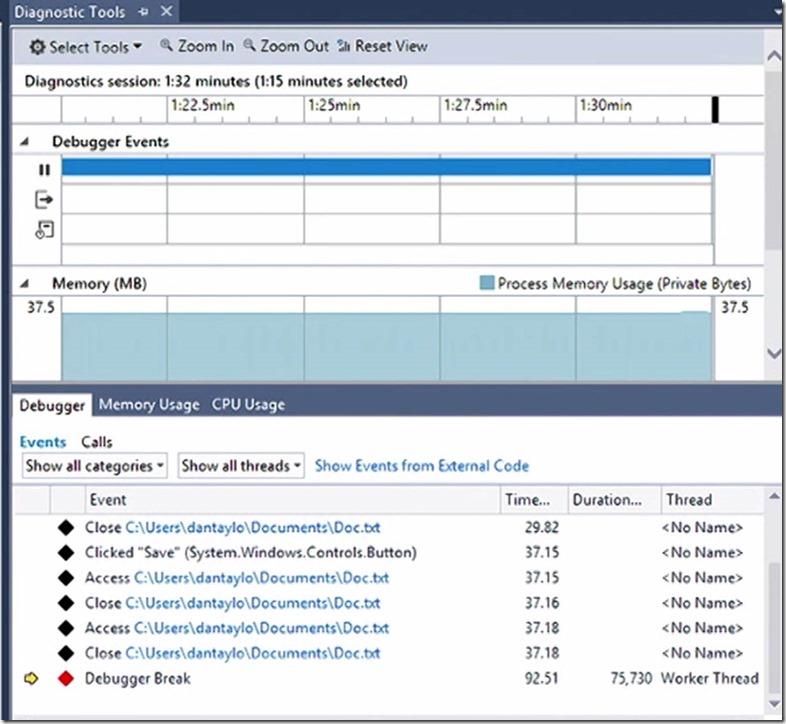Click the red diamond Debugger Break icon

(66, 678)
